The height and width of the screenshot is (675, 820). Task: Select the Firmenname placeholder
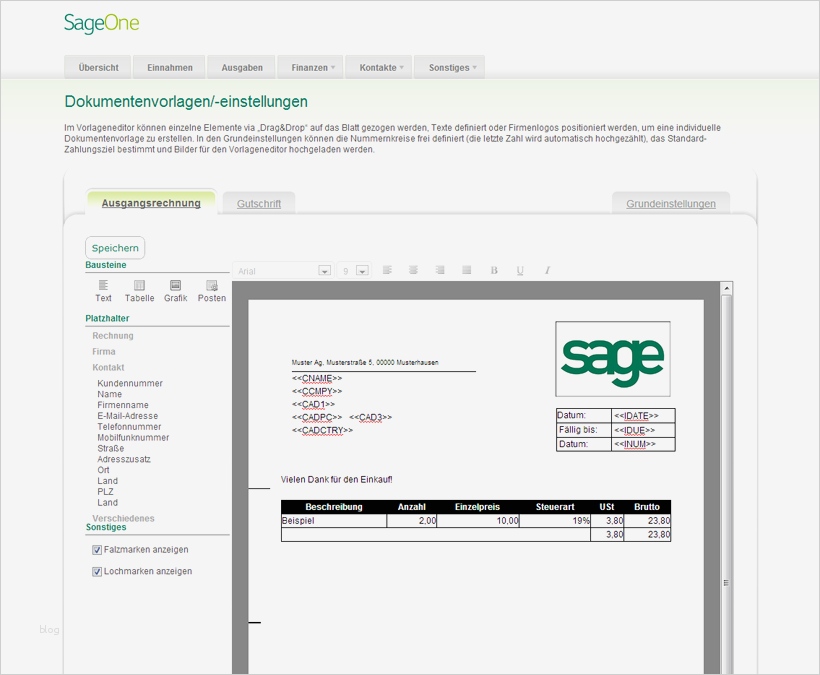tap(123, 405)
